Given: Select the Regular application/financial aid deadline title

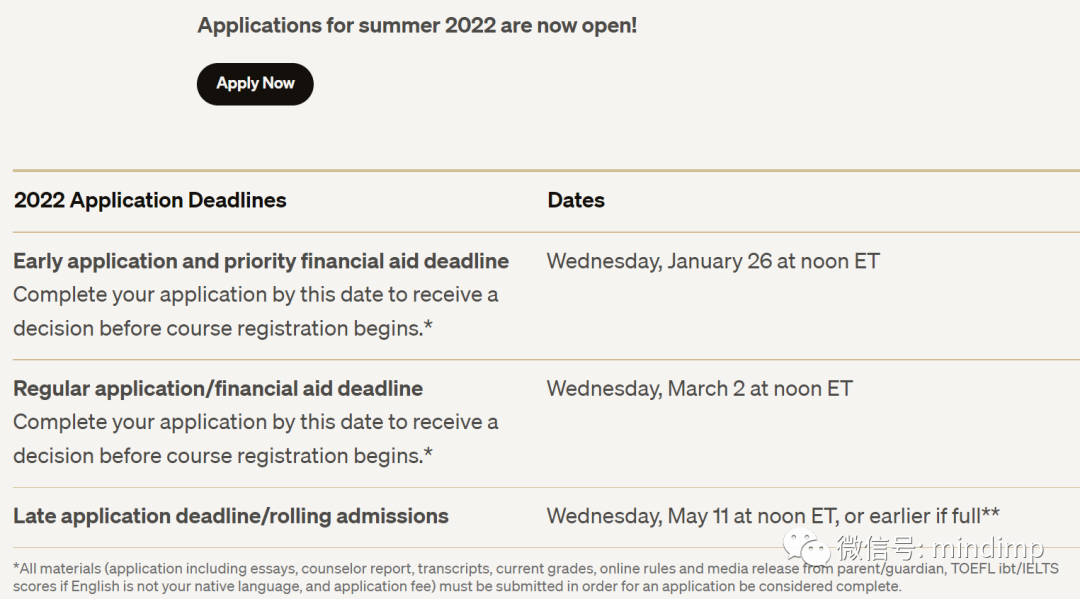Looking at the screenshot, I should (x=218, y=388).
